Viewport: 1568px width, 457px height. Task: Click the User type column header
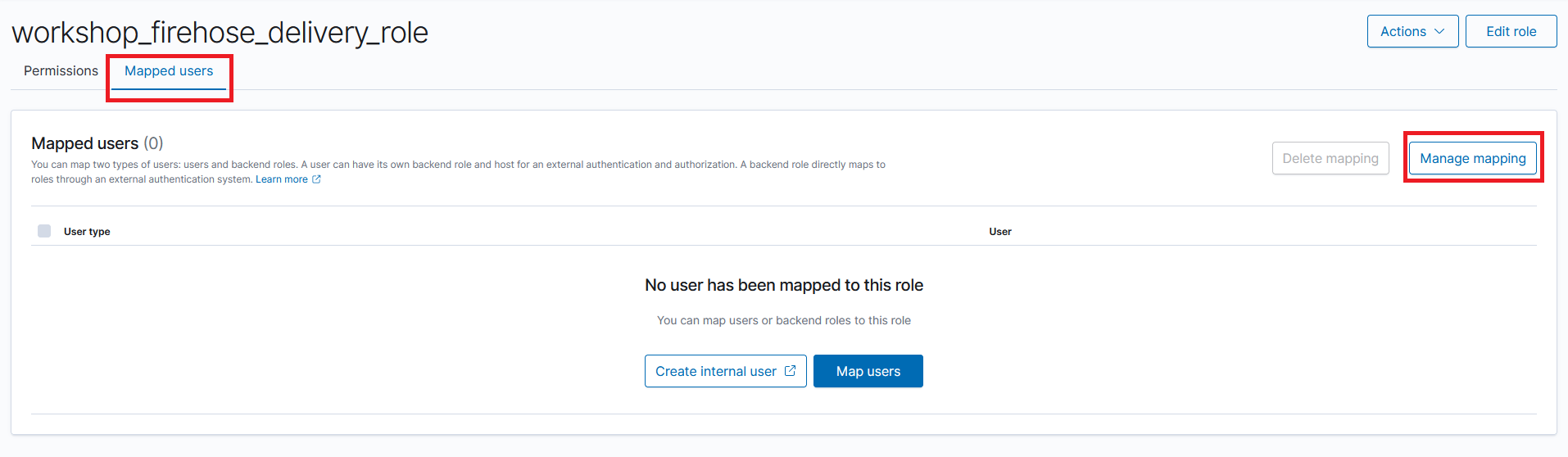(87, 232)
